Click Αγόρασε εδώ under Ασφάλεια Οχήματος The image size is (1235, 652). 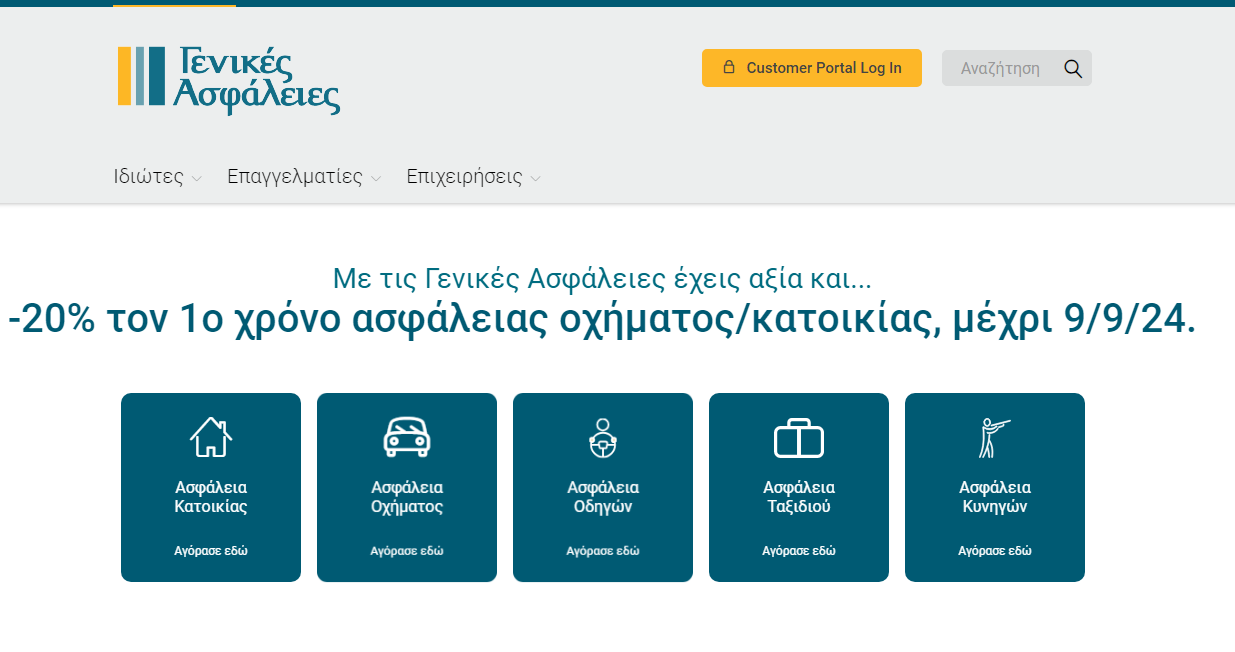click(x=407, y=551)
